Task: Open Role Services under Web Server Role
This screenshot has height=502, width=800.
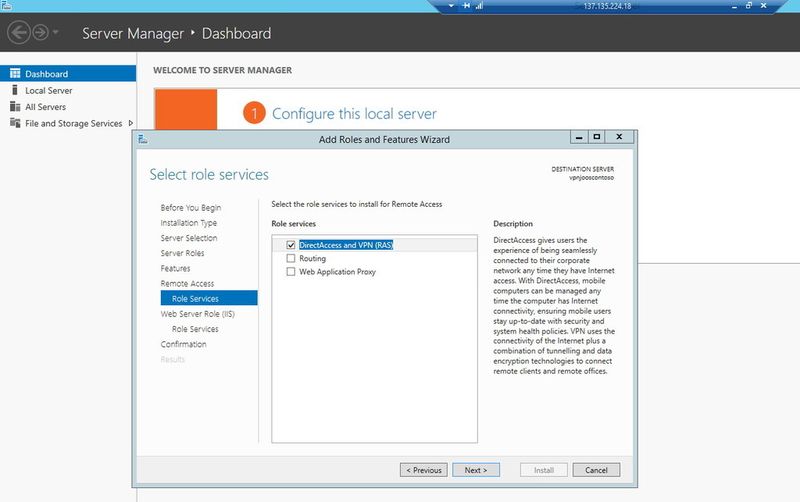Action: (x=195, y=329)
